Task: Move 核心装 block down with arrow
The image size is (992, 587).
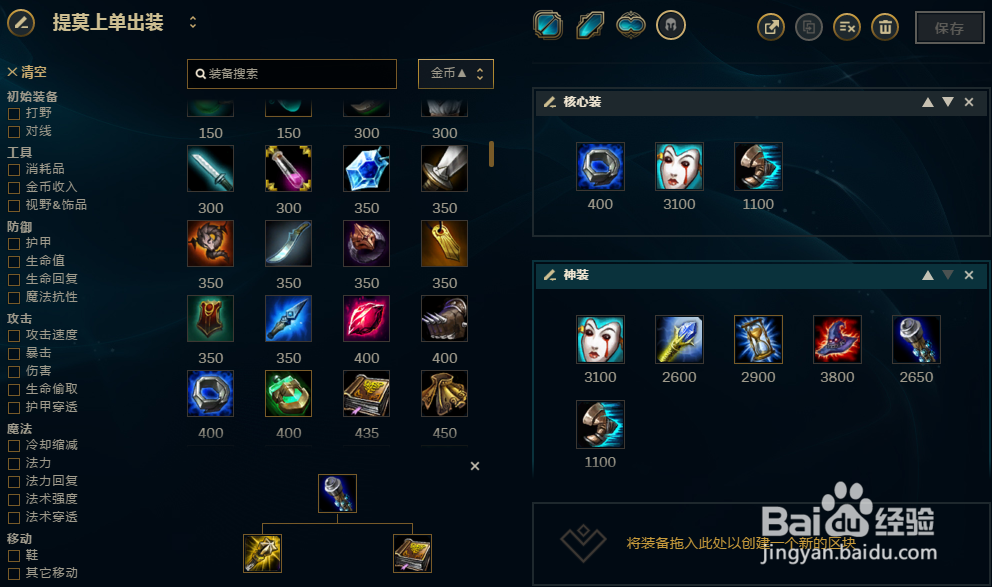Action: pos(948,102)
